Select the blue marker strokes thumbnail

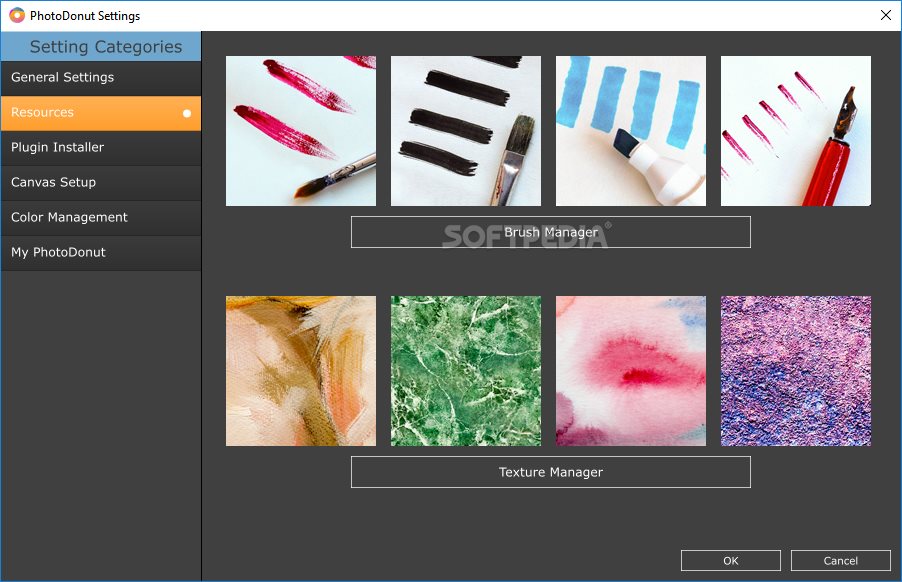631,131
